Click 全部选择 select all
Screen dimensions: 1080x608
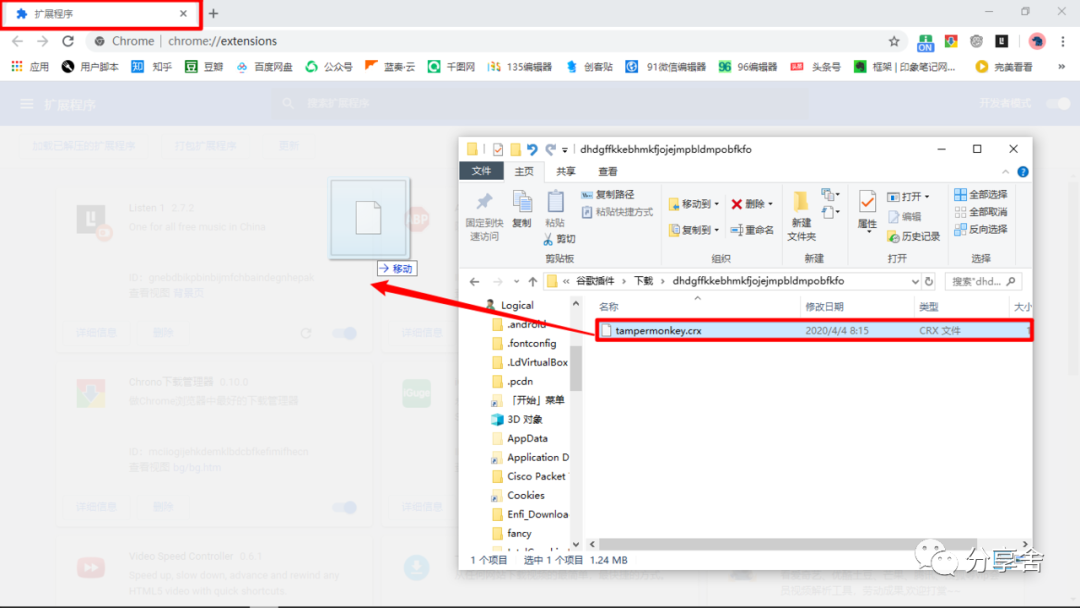coord(981,194)
